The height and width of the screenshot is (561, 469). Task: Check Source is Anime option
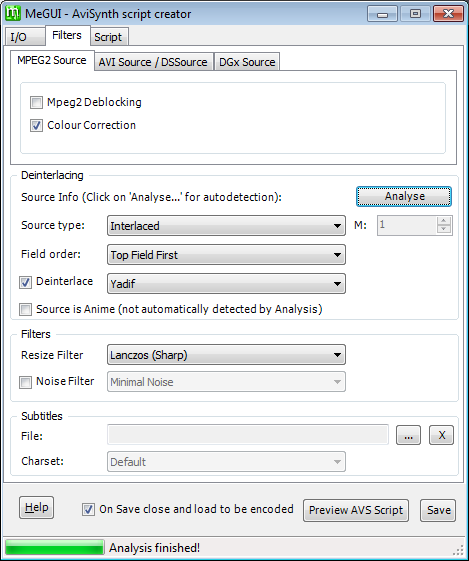tap(25, 309)
